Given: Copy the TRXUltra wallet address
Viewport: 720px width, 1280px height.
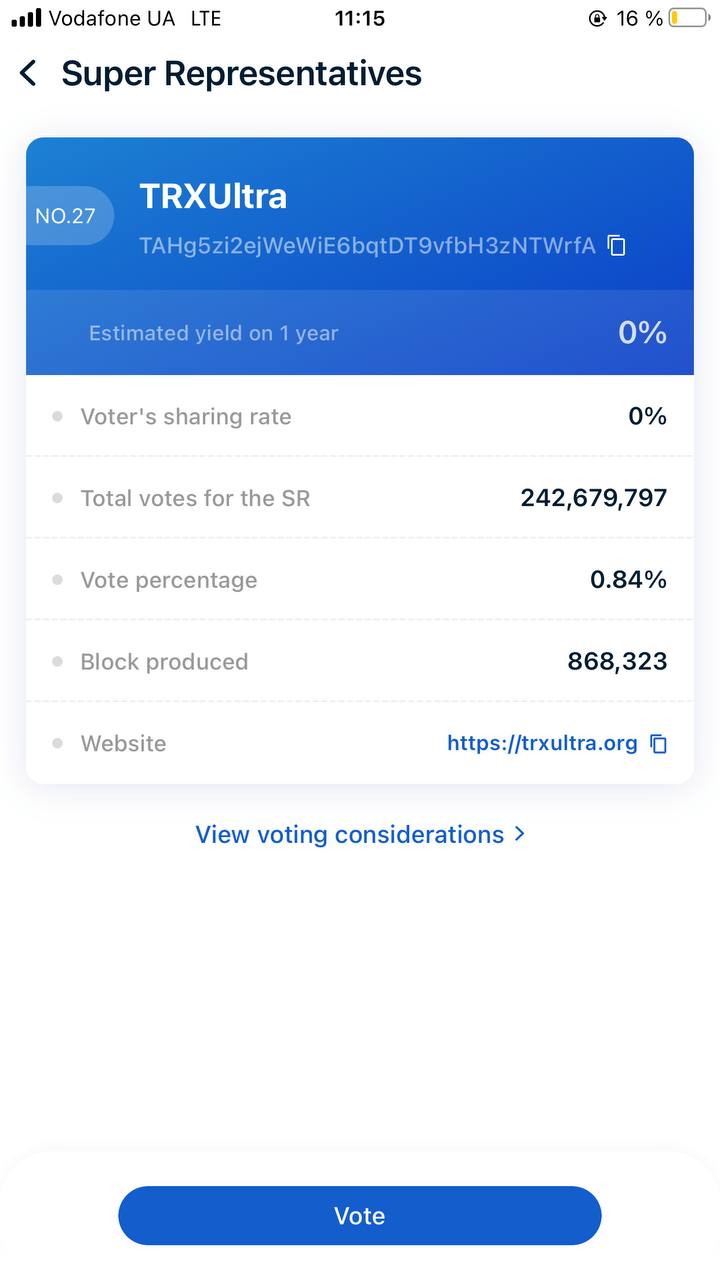Looking at the screenshot, I should pyautogui.click(x=617, y=245).
